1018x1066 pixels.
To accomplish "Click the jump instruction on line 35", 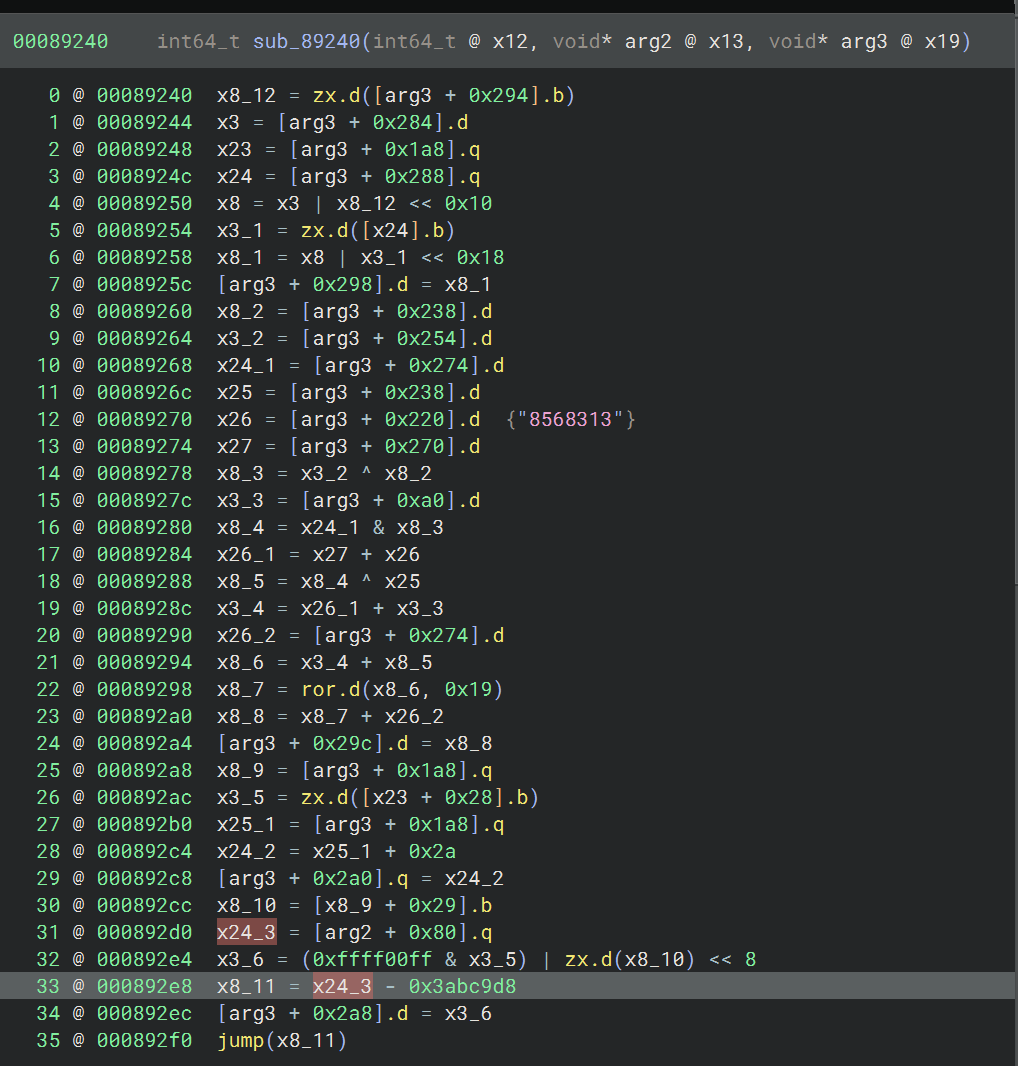I will click(x=240, y=1041).
